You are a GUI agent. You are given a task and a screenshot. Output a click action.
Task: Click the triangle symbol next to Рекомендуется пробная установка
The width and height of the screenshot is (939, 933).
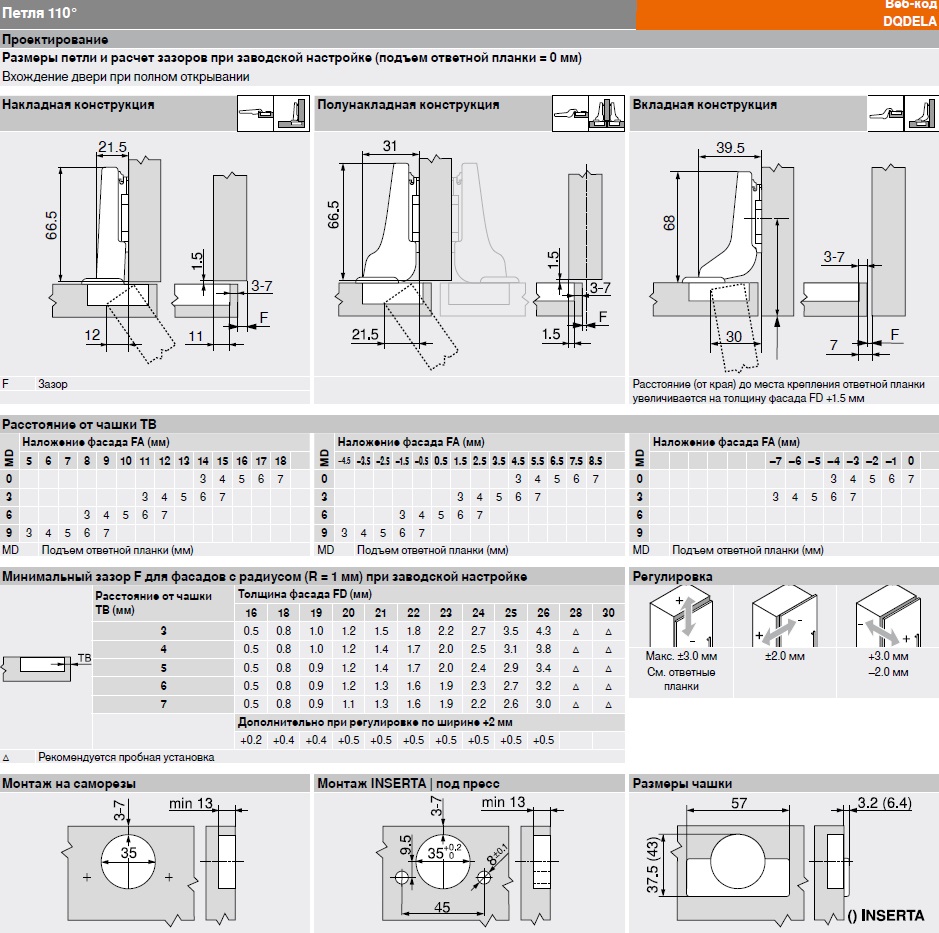6,757
